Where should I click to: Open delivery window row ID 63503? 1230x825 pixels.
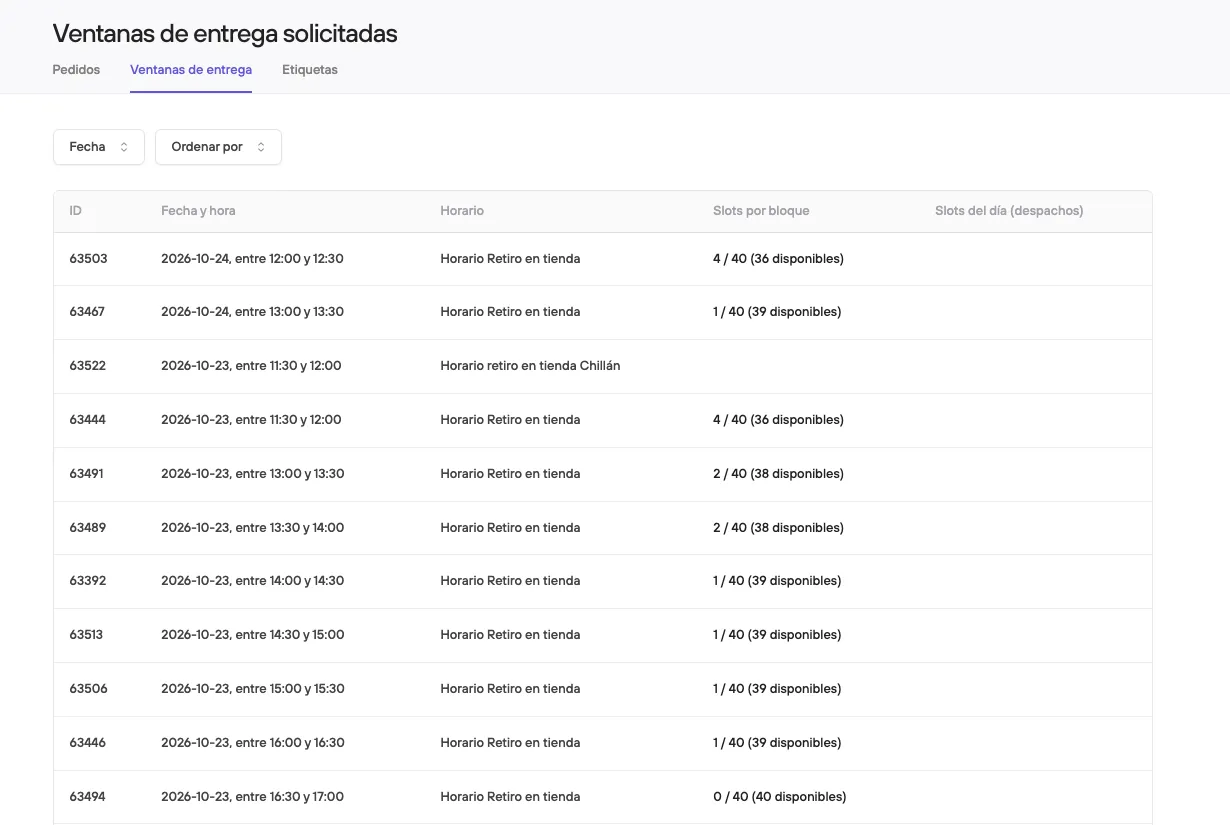coord(603,259)
